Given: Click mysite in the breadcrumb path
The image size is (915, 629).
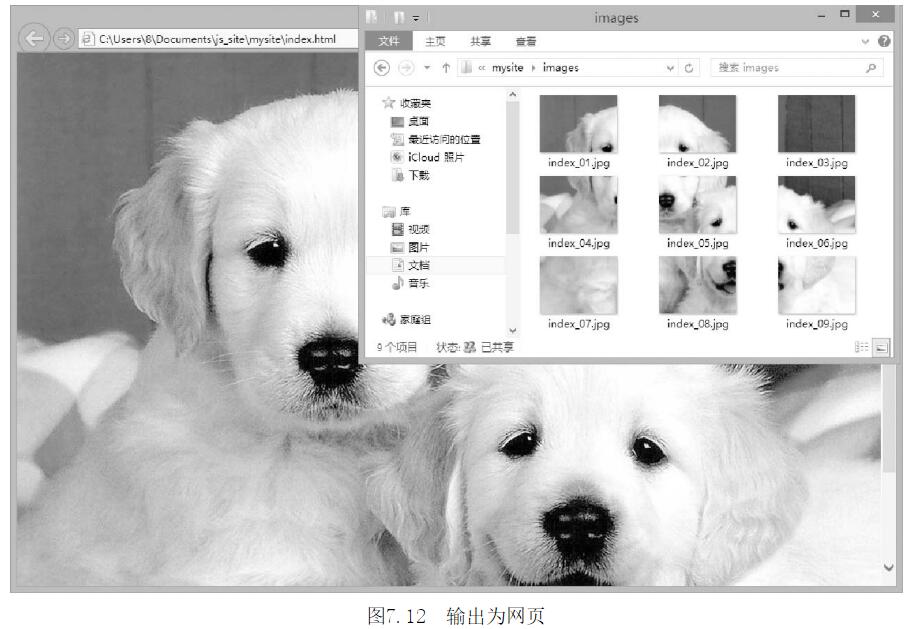Looking at the screenshot, I should coord(507,68).
